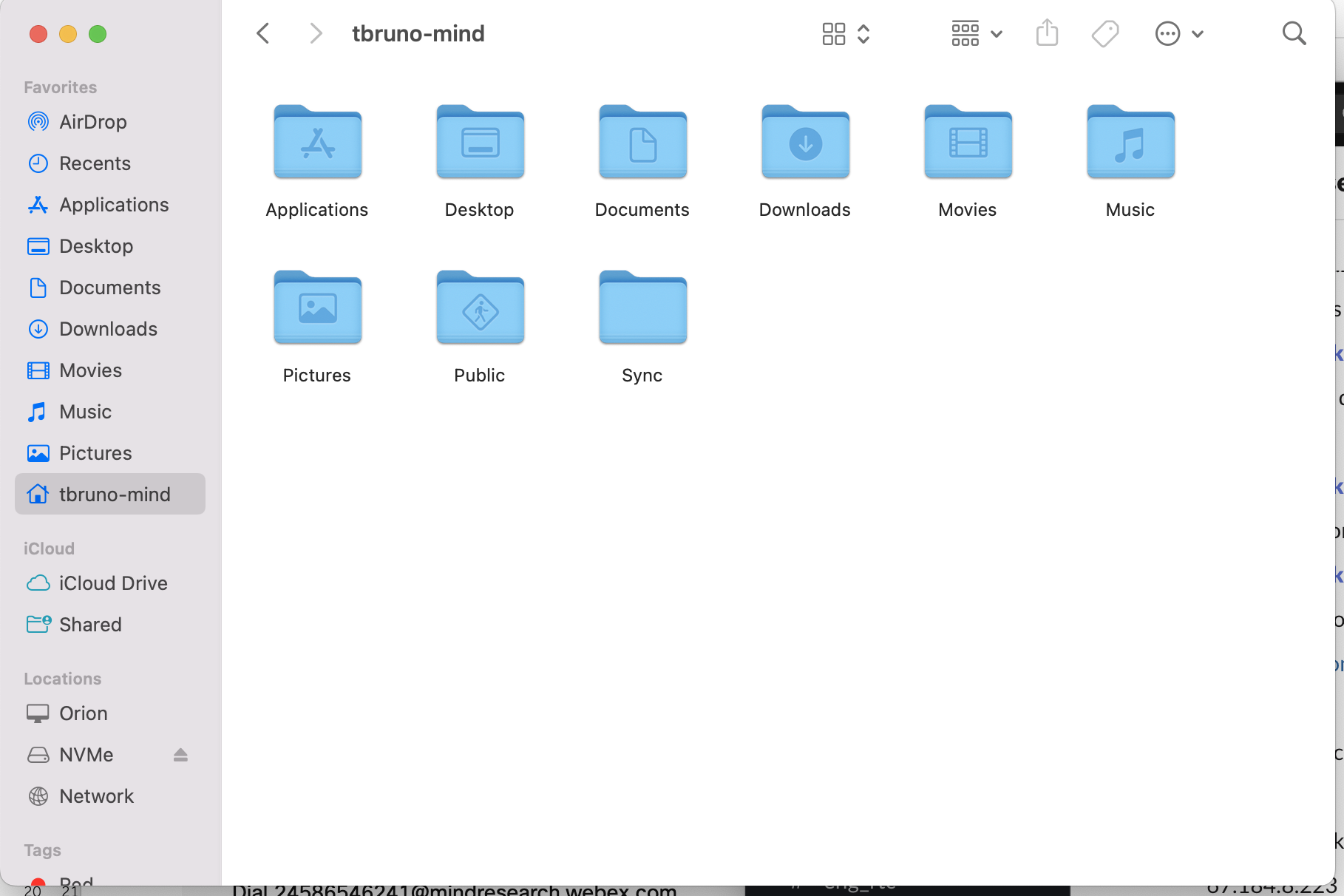Select Orion under Locations
This screenshot has width=1344, height=896.
110,713
